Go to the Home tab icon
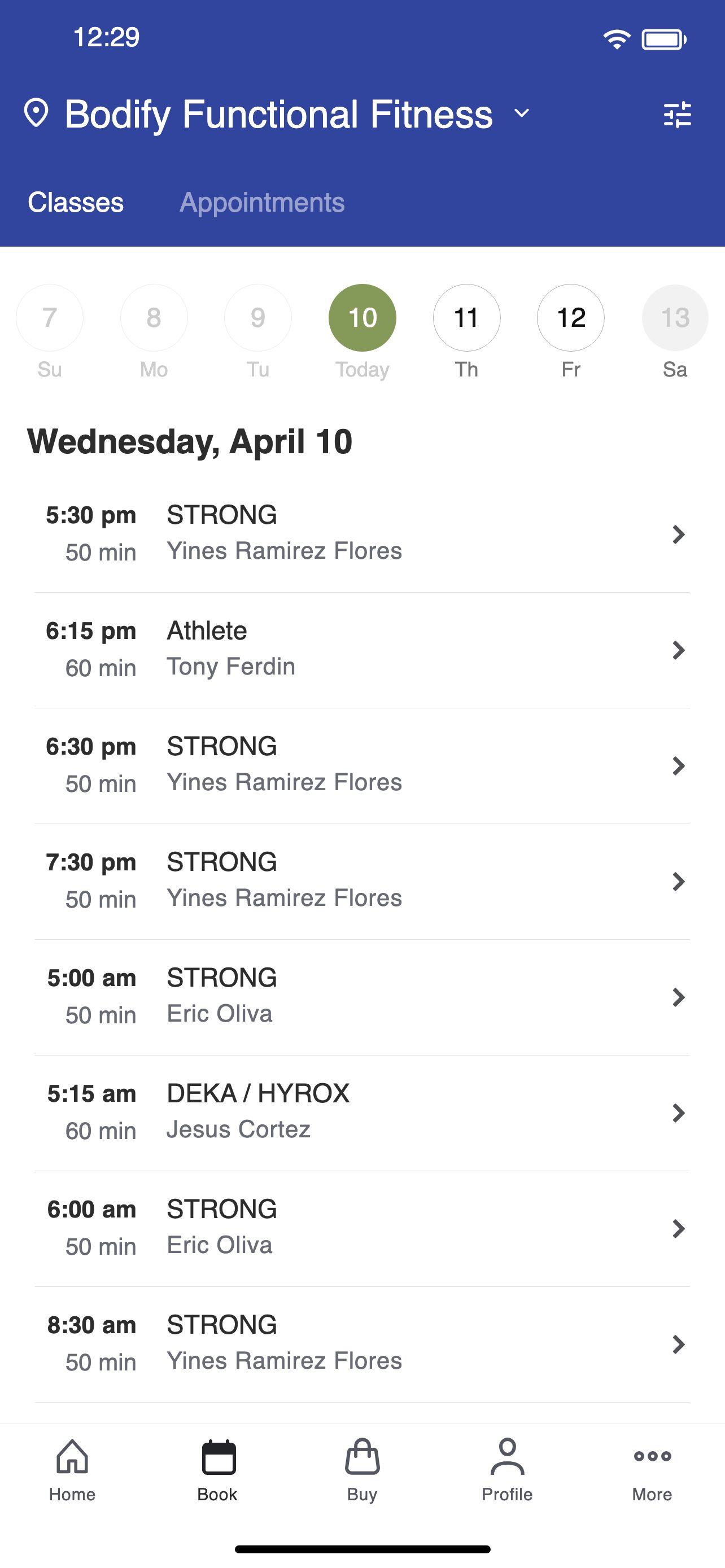Viewport: 725px width, 1568px height. coord(72,1457)
